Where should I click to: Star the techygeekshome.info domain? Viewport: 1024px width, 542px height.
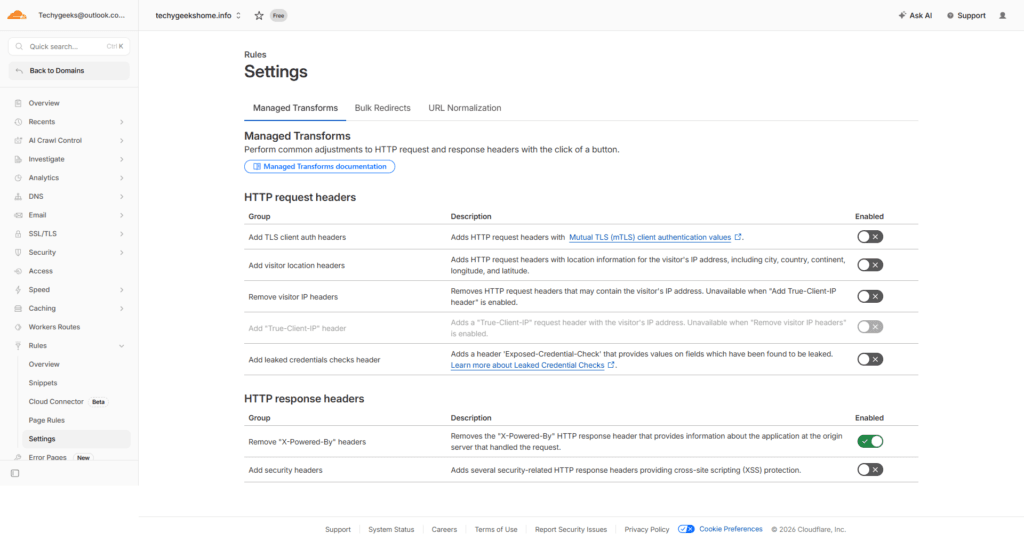(x=259, y=16)
